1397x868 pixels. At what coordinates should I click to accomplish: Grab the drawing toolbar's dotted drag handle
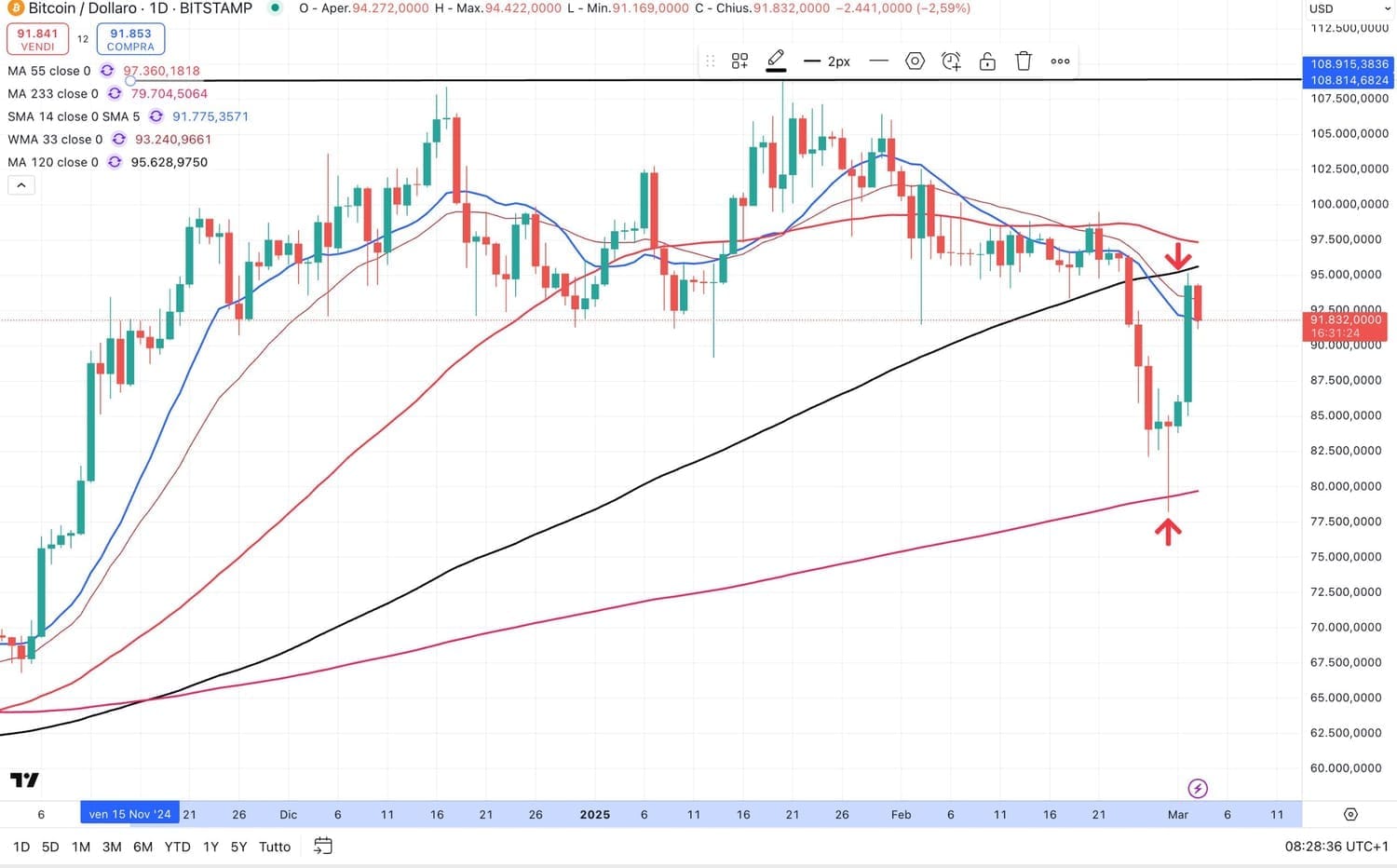click(711, 61)
